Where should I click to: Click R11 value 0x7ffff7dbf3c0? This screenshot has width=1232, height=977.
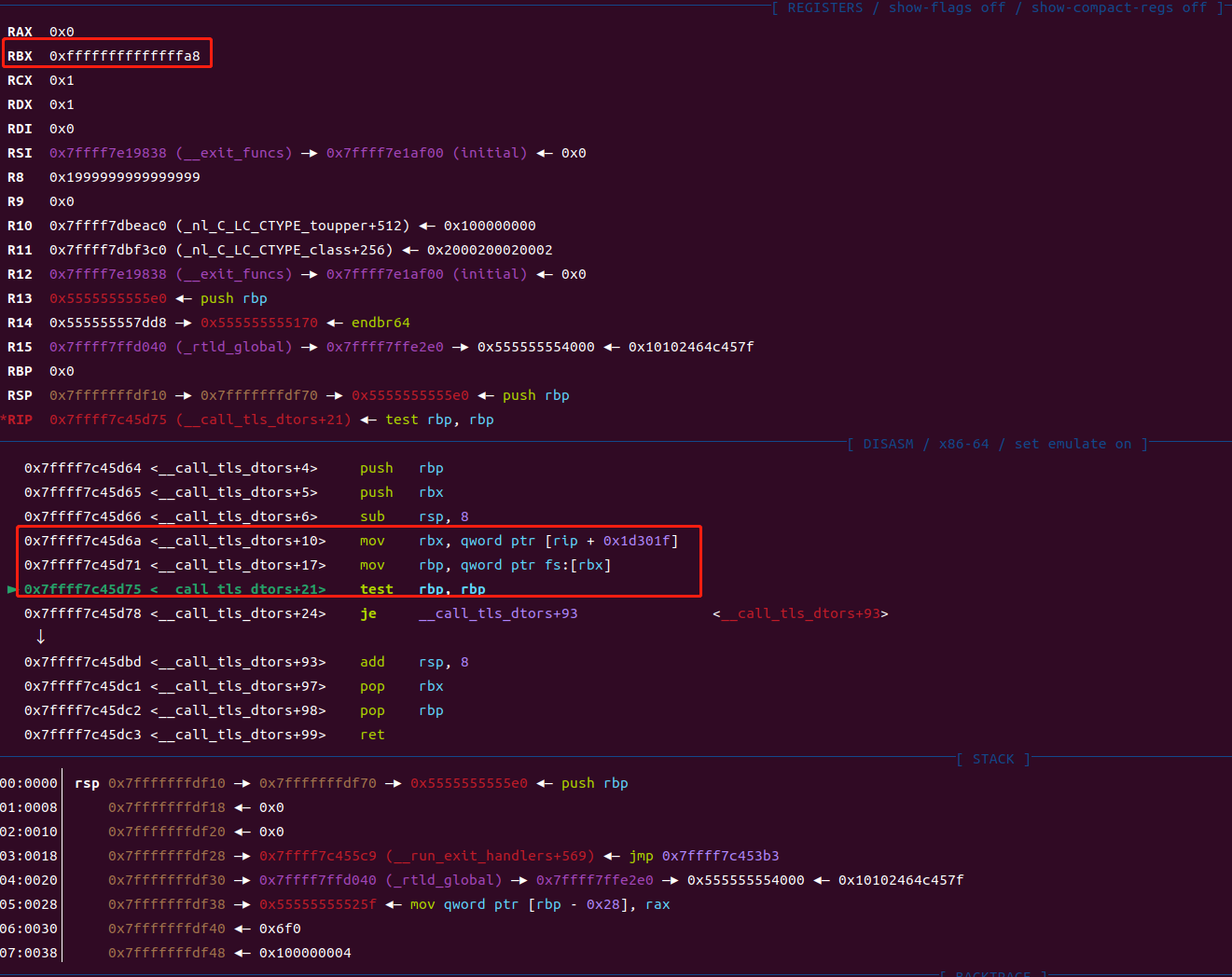108,250
